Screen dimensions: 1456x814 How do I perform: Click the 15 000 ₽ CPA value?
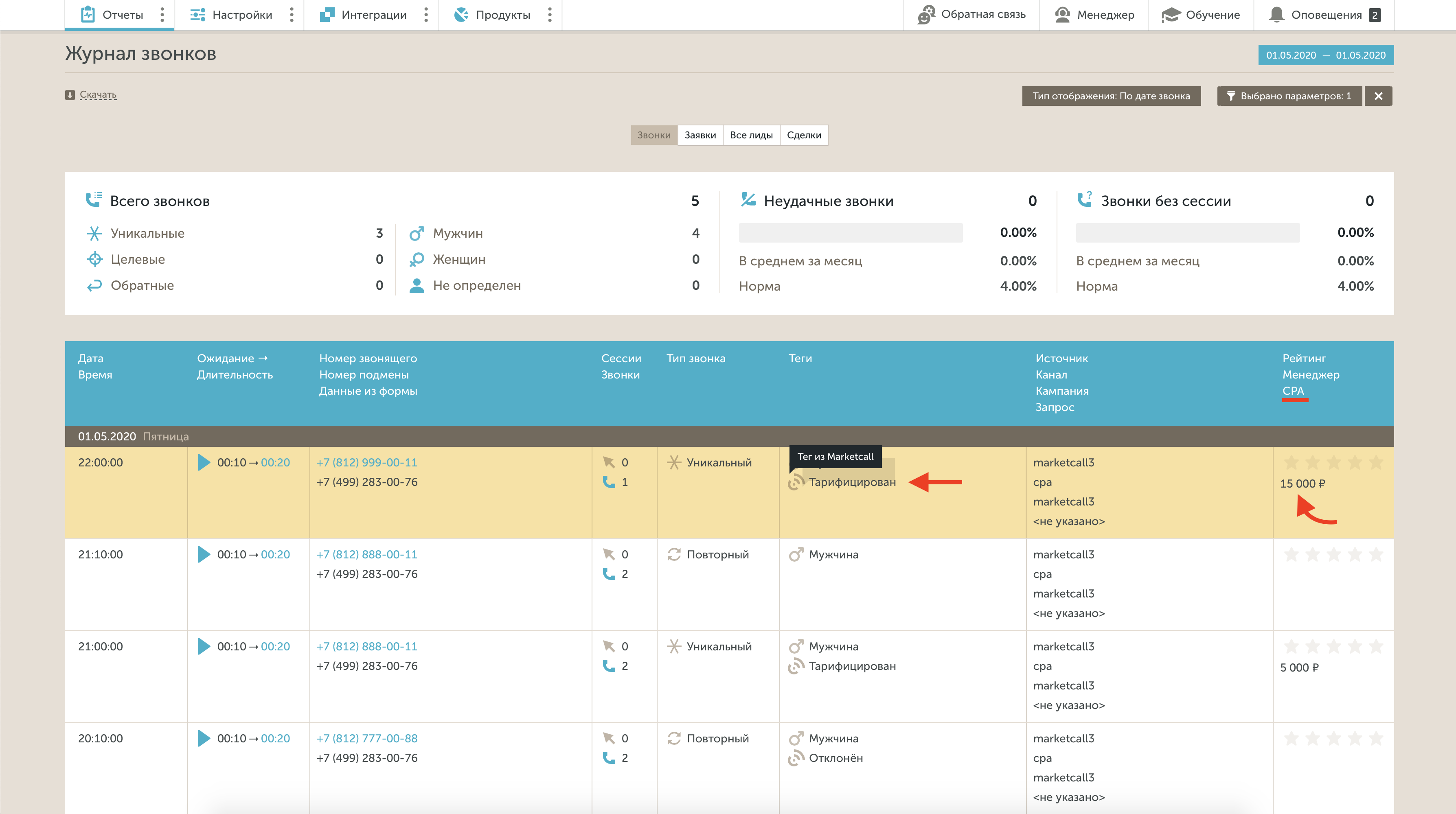(1302, 484)
